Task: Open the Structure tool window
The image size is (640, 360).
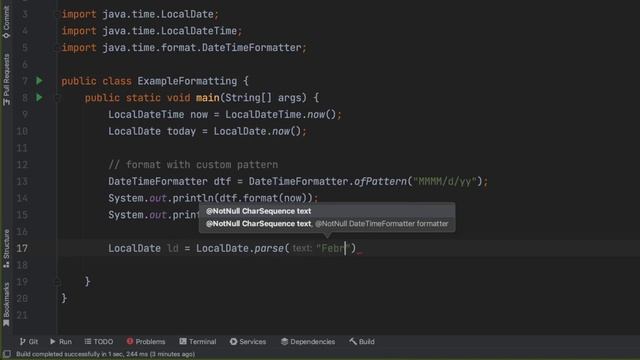Action: [6, 249]
